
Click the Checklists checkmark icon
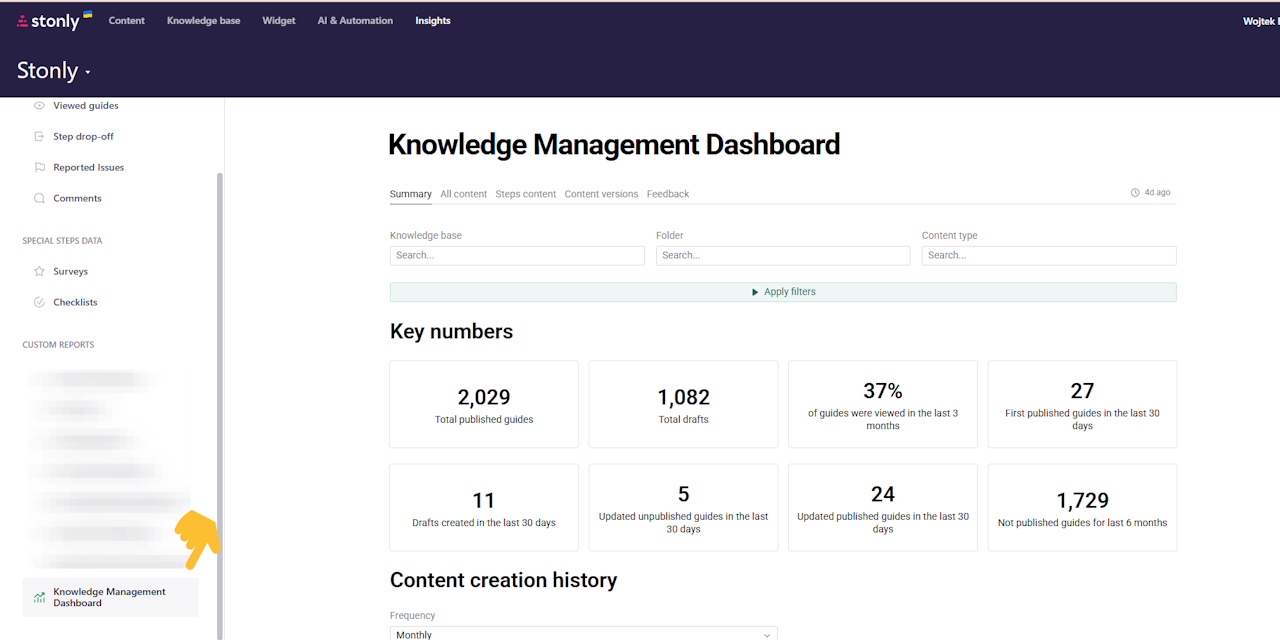37,302
